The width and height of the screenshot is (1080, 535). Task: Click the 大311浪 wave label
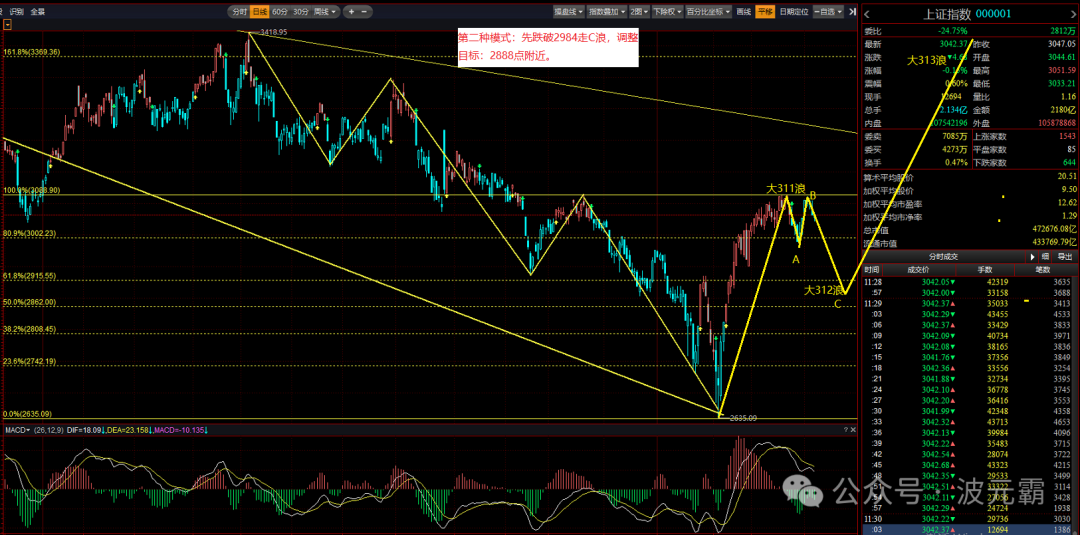click(786, 188)
